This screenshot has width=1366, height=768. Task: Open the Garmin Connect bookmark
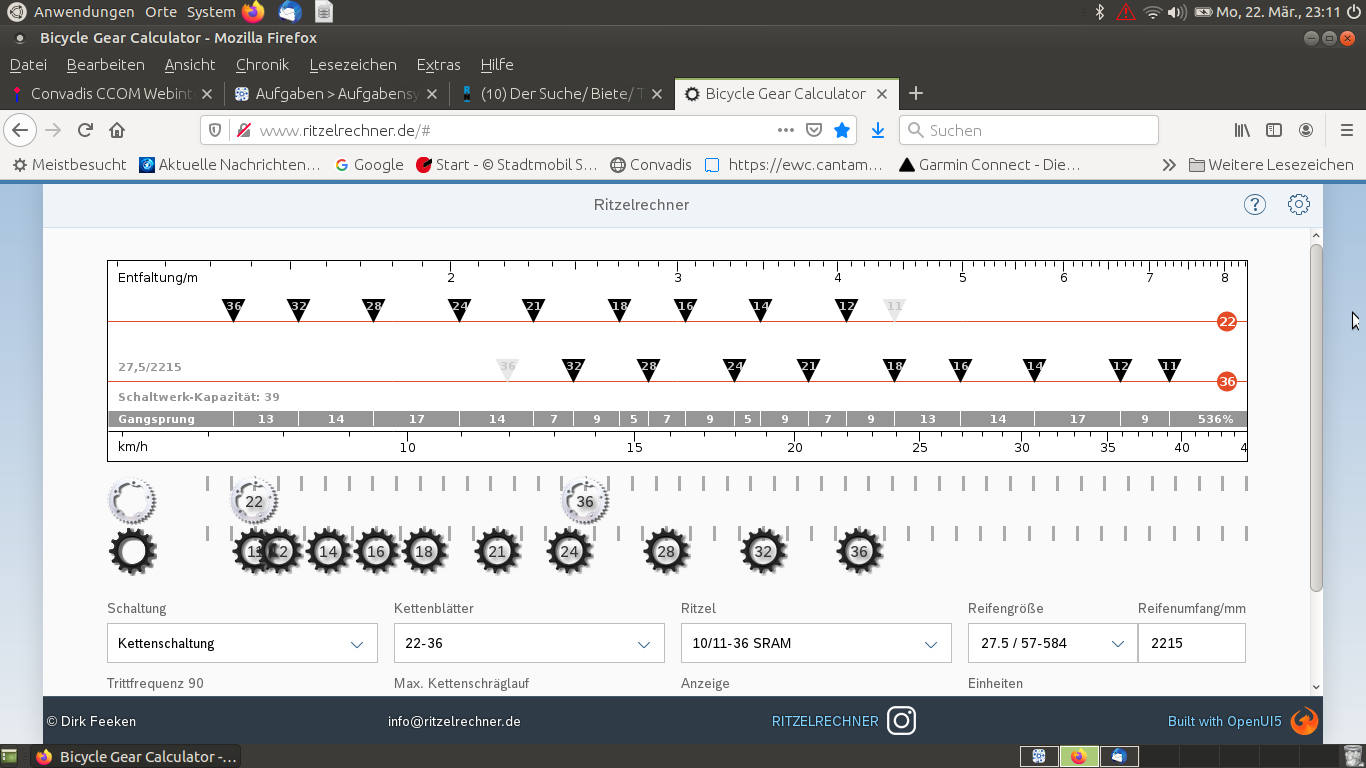click(x=988, y=165)
